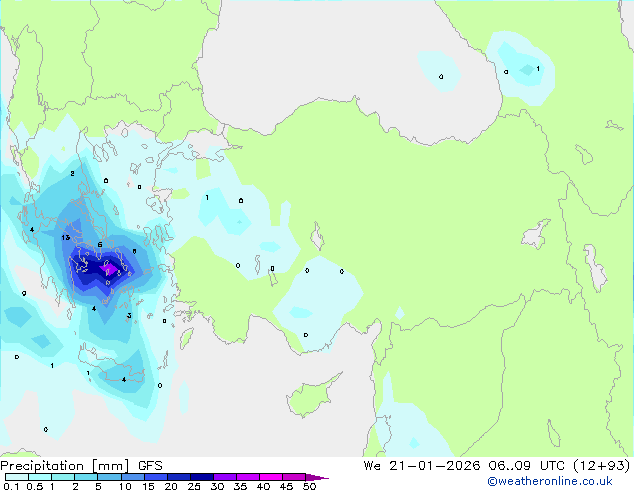Image resolution: width=634 pixels, height=490 pixels.
Task: Pick the 40 to 45 mm magenta swatch
Action: (271, 477)
